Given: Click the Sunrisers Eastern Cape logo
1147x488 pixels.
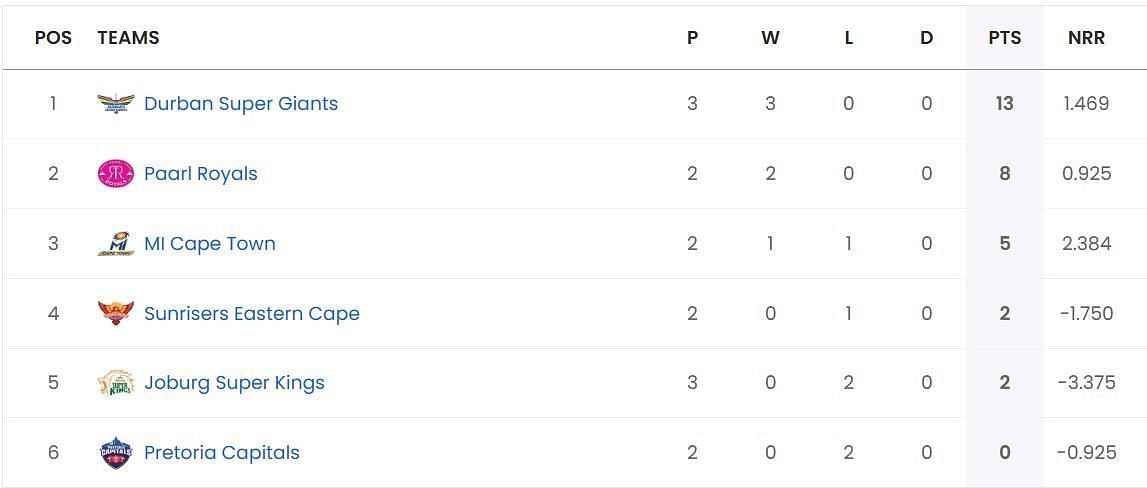Looking at the screenshot, I should tap(116, 313).
